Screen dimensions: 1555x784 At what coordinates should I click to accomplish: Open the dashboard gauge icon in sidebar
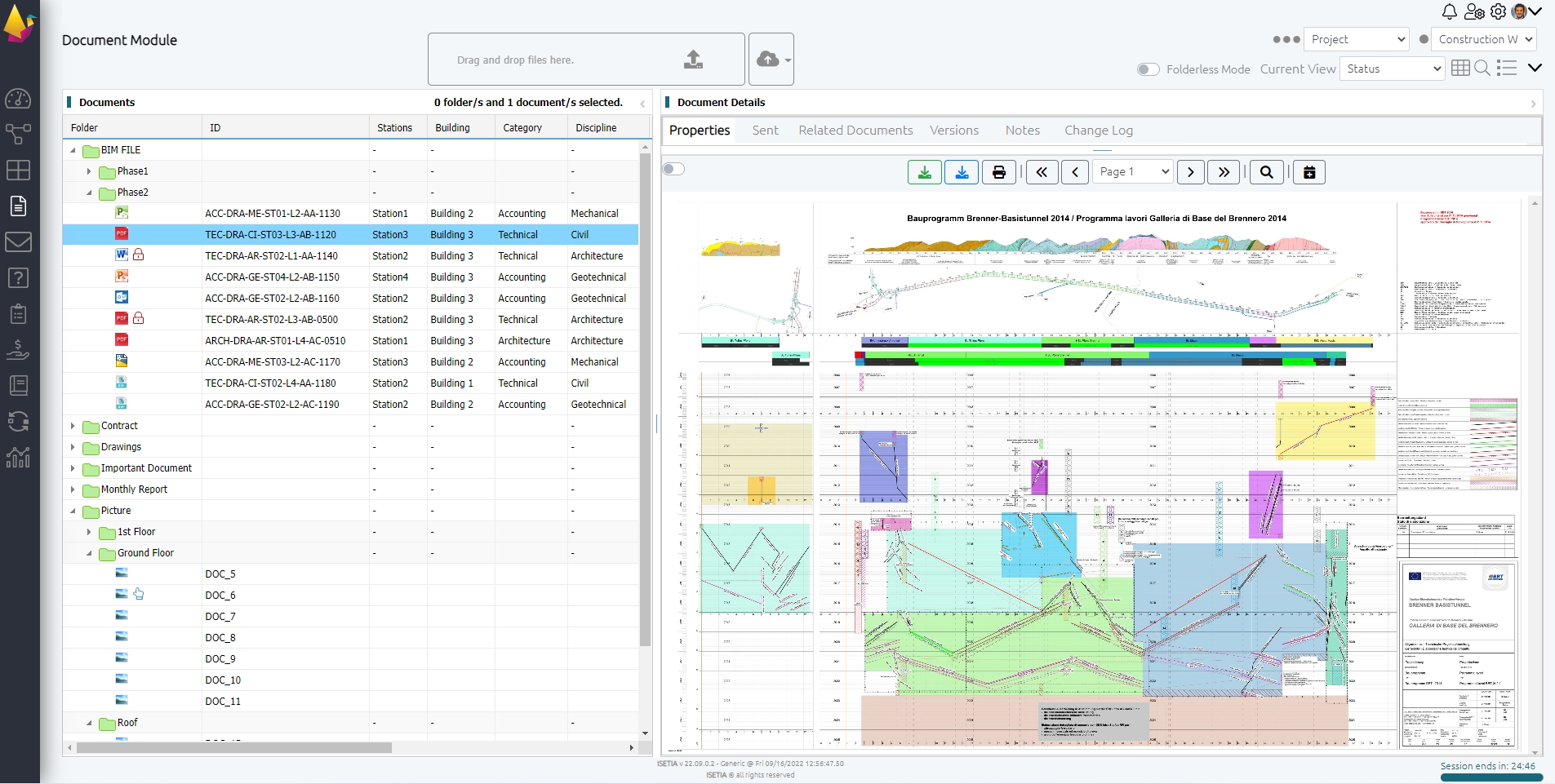coord(18,99)
